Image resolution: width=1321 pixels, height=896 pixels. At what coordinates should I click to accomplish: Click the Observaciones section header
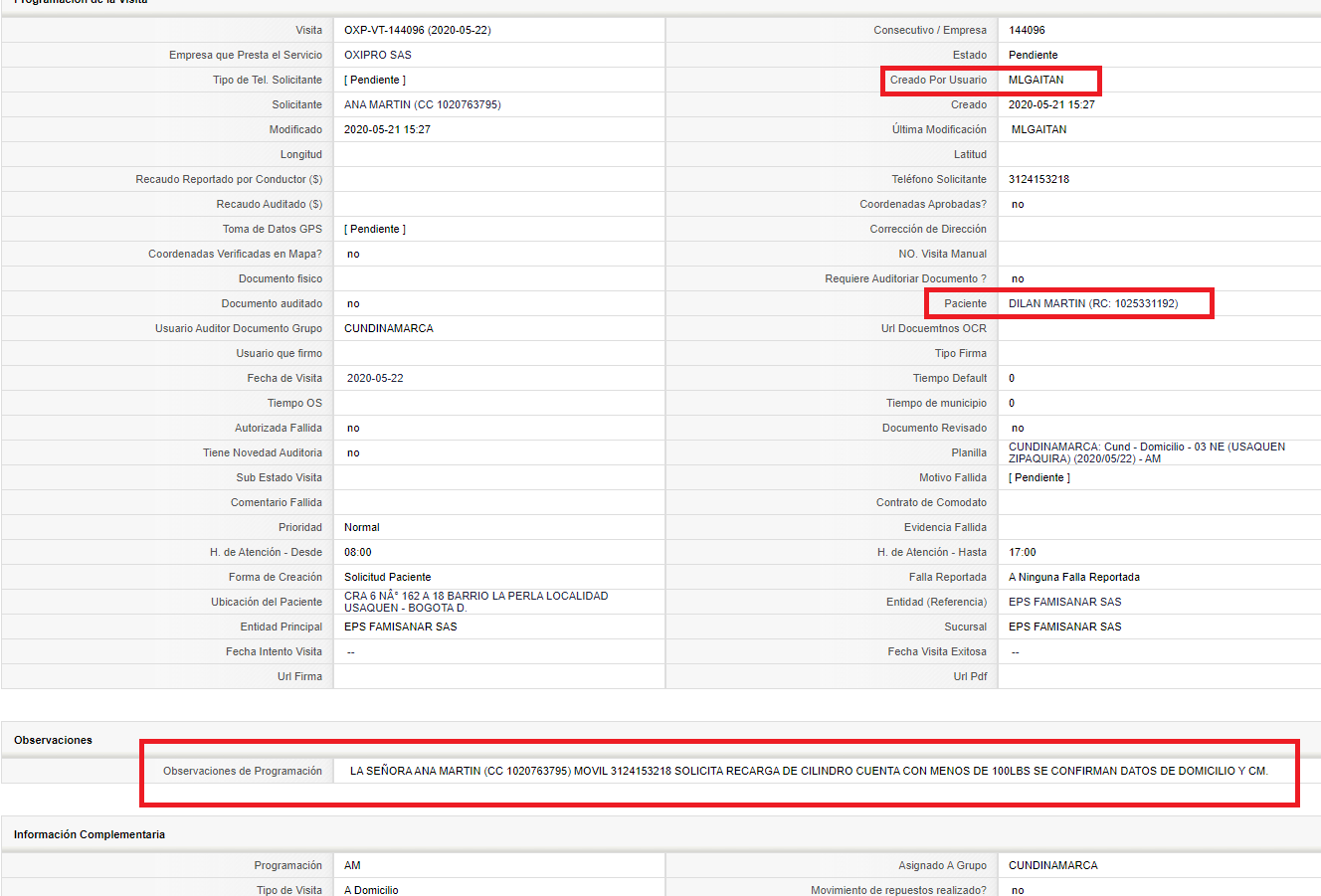[53, 740]
